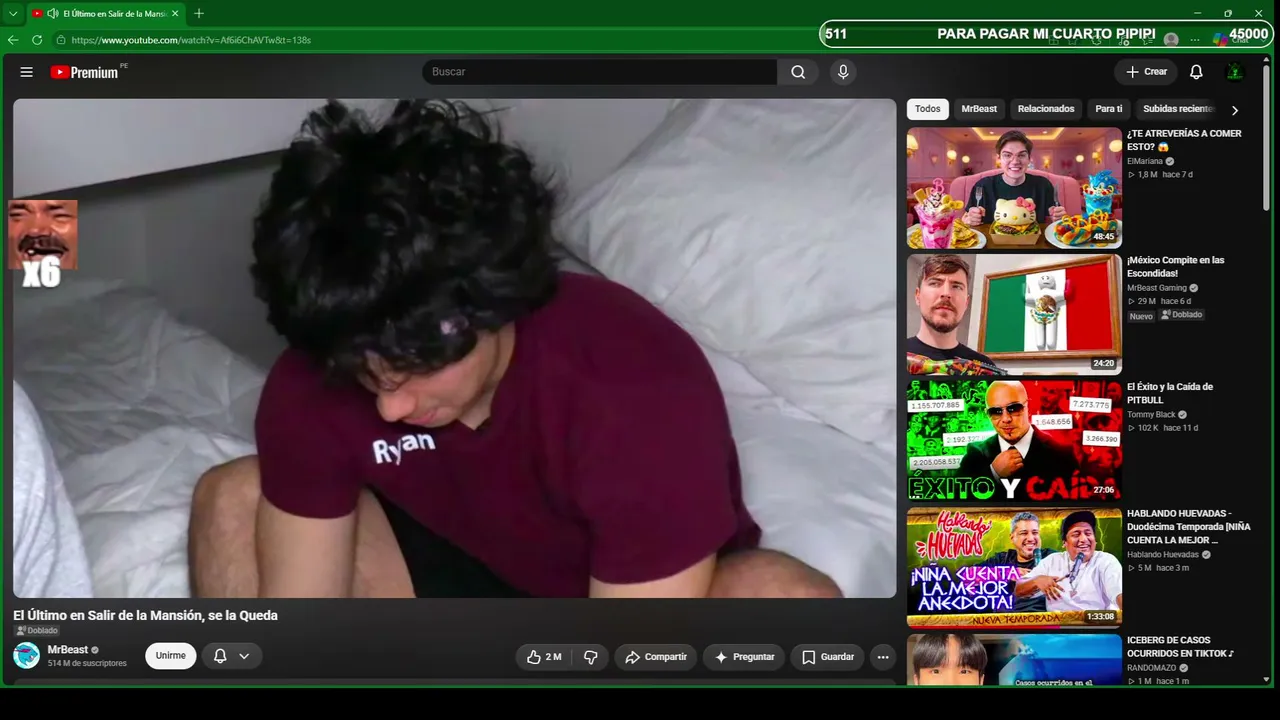Show more filter chips with the right arrow

click(x=1235, y=110)
